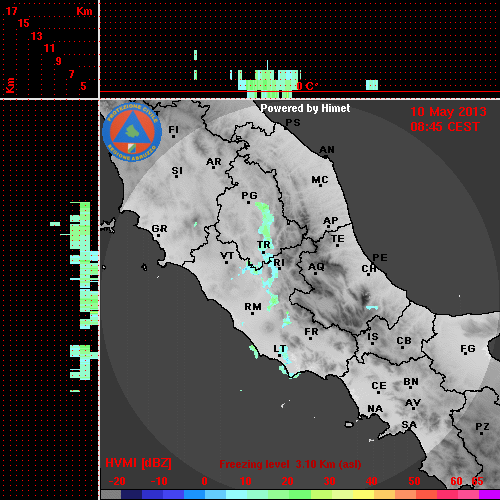Select the '08:45 CEST' timestamp

tap(445, 127)
